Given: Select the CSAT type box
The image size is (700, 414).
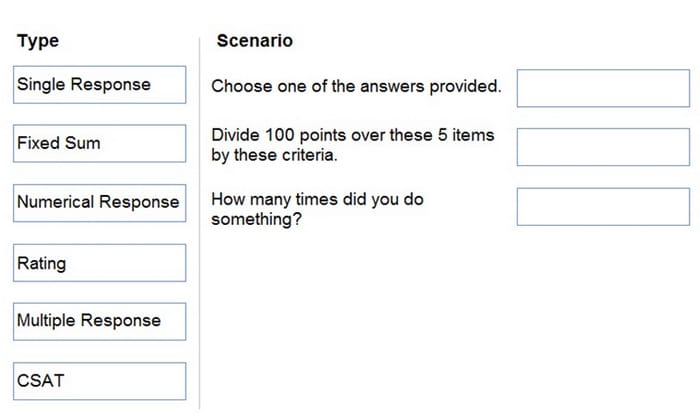Looking at the screenshot, I should coord(100,381).
